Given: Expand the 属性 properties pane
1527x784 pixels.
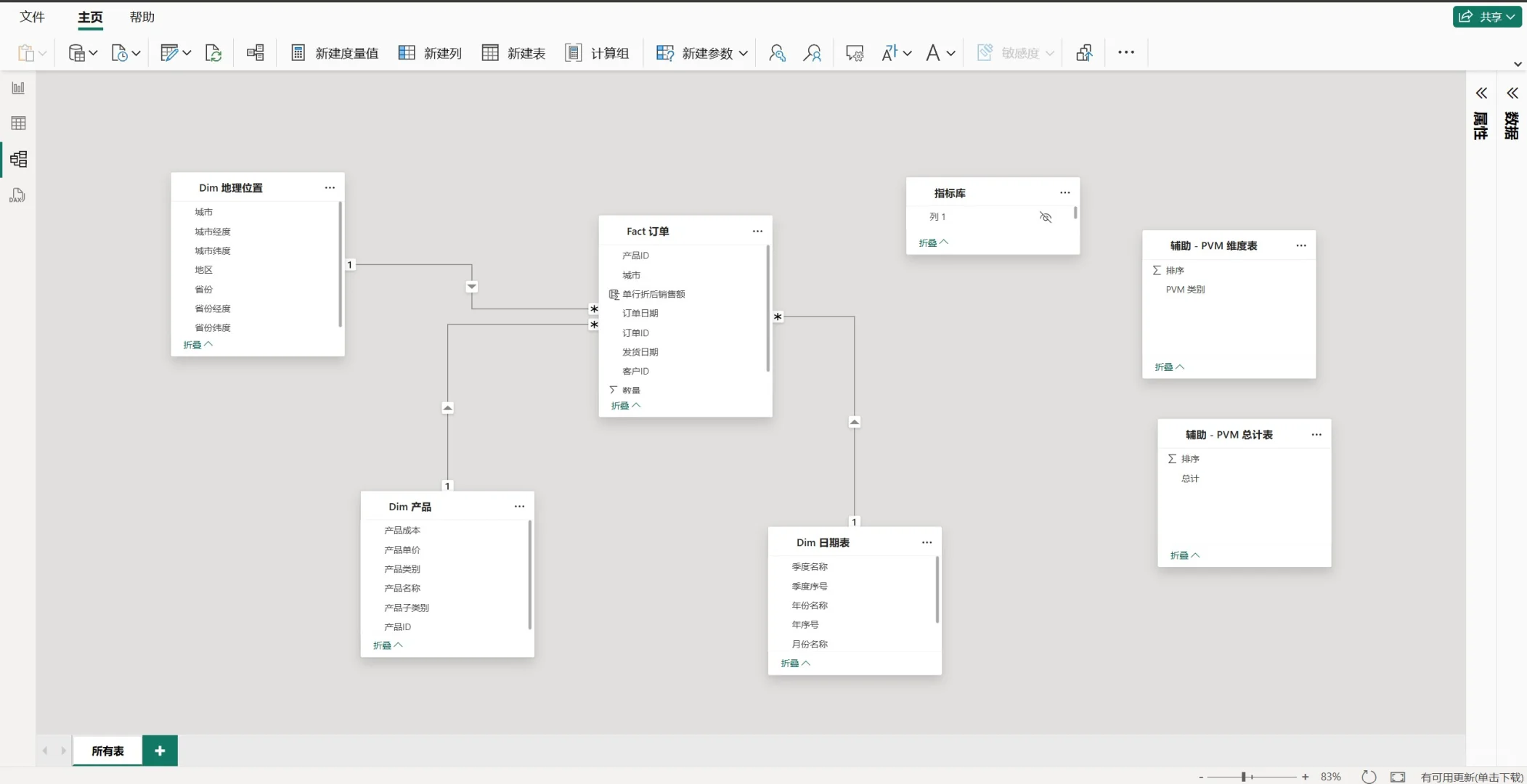Looking at the screenshot, I should [1481, 94].
